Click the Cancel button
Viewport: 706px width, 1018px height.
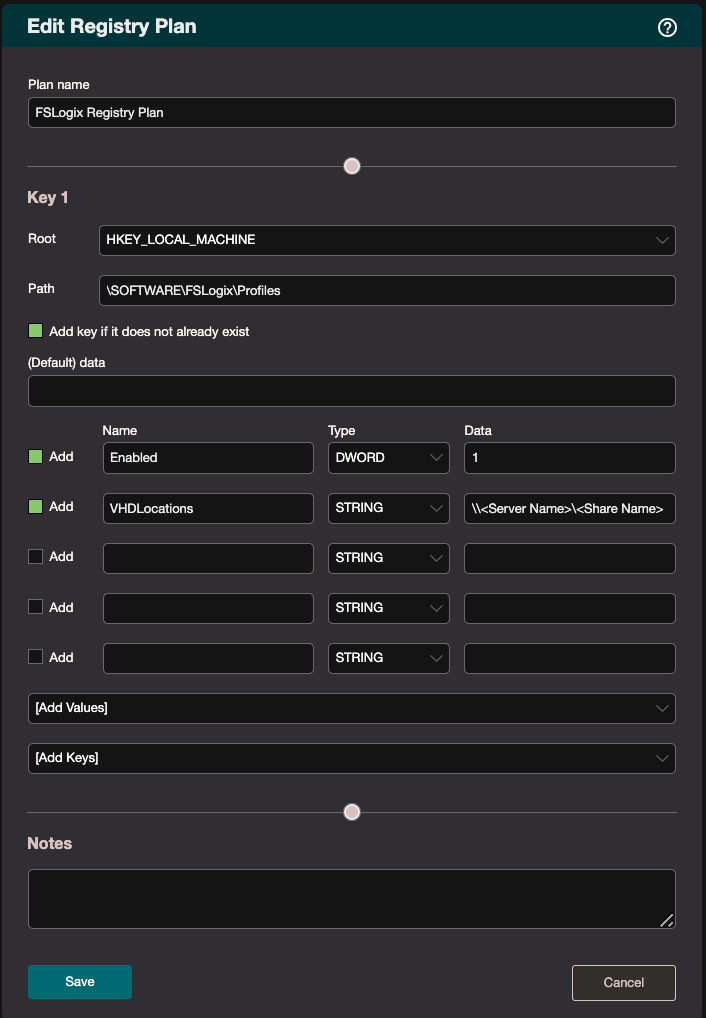[x=624, y=983]
